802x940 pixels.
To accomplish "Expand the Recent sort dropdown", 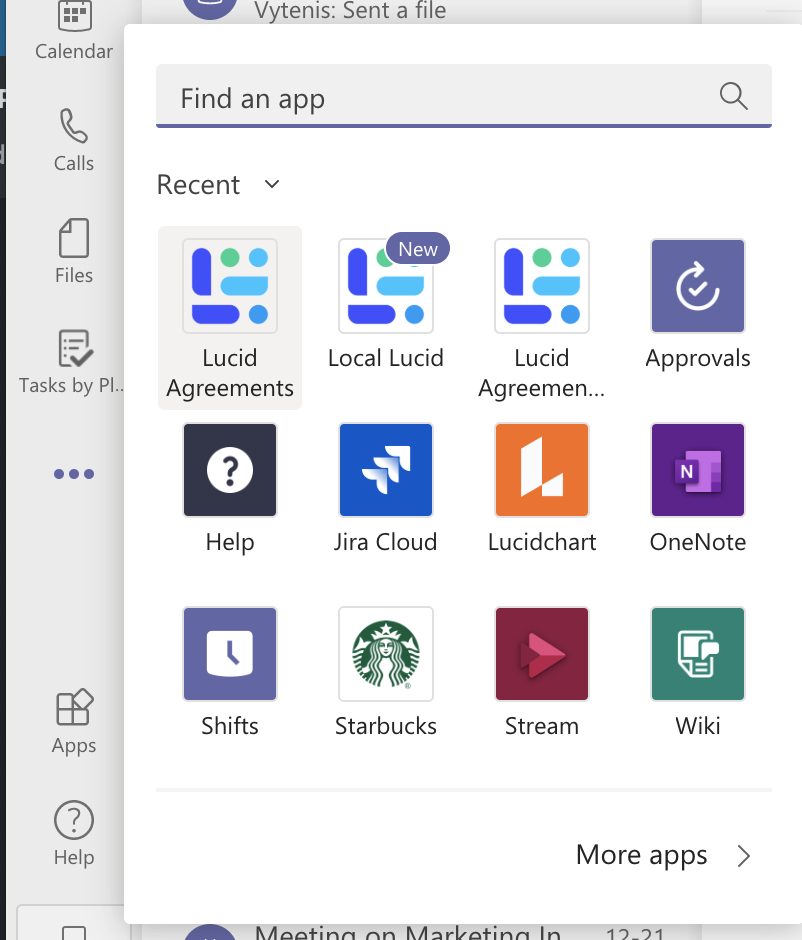I will [218, 185].
